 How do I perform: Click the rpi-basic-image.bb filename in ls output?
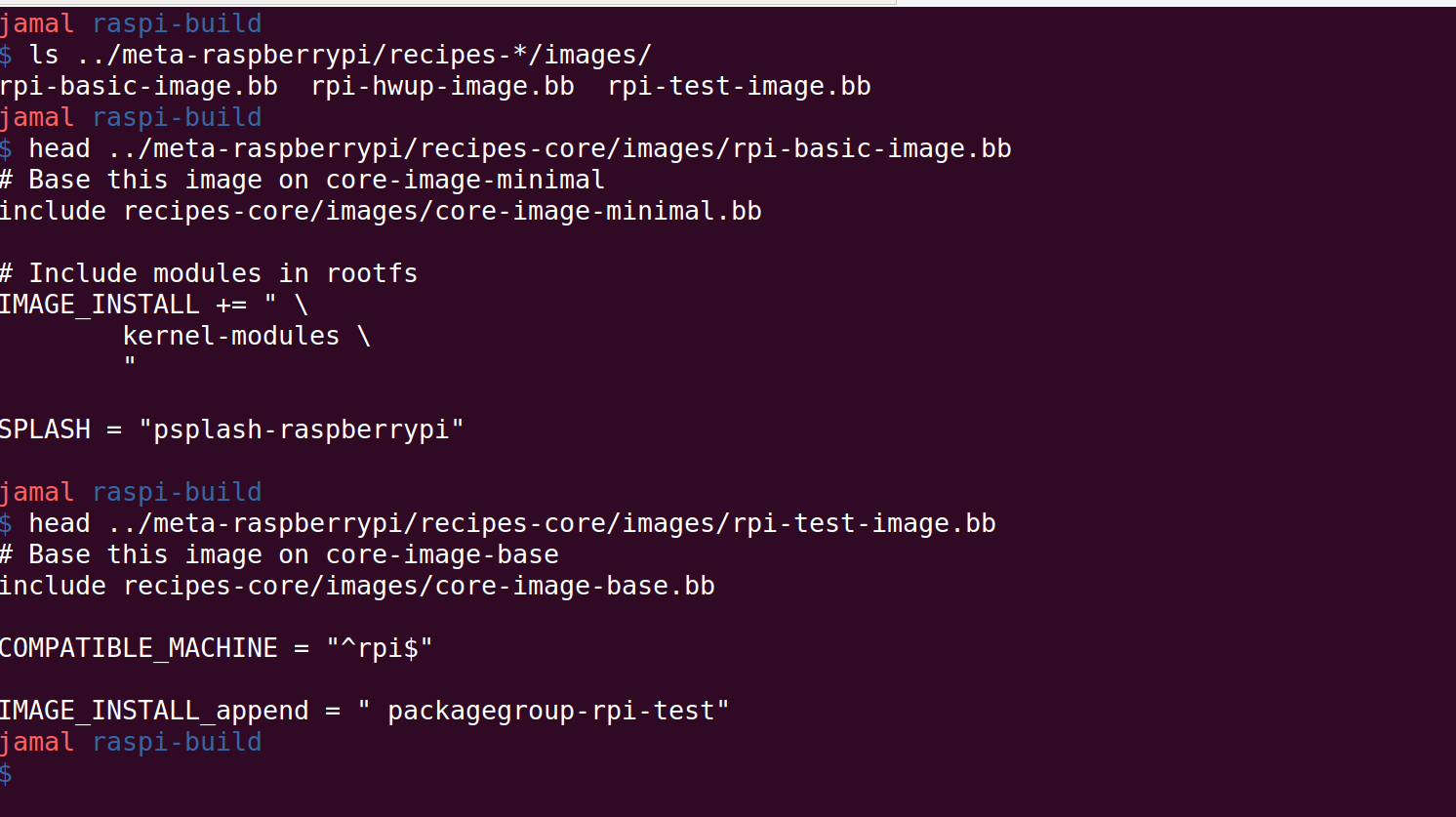pyautogui.click(x=139, y=86)
